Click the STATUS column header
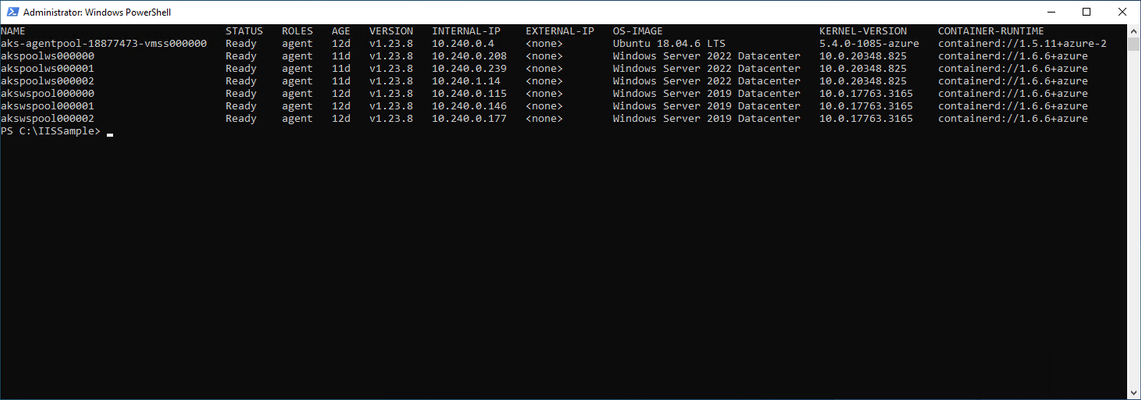The height and width of the screenshot is (400, 1141). tap(244, 31)
